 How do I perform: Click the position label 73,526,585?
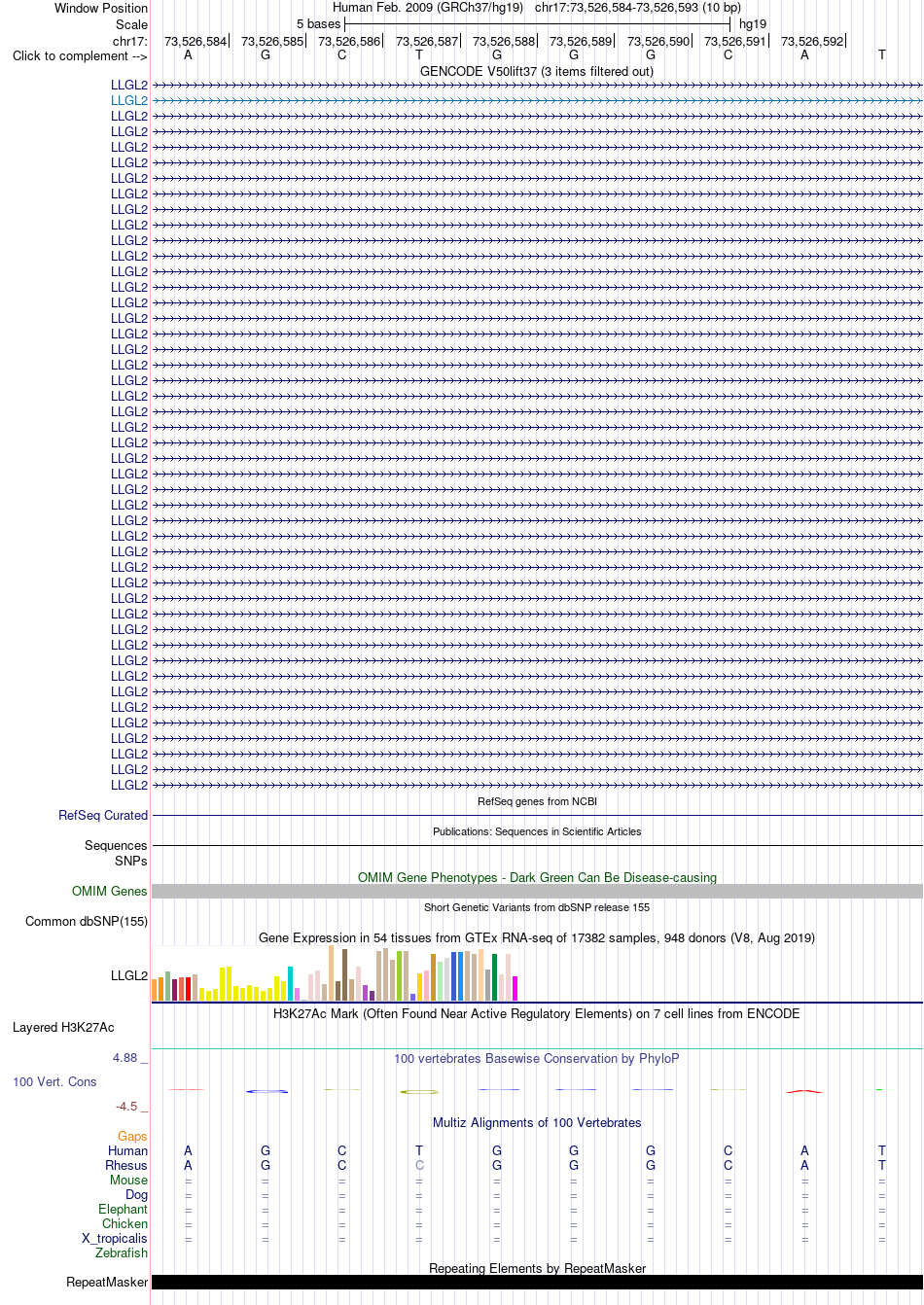pyautogui.click(x=272, y=41)
